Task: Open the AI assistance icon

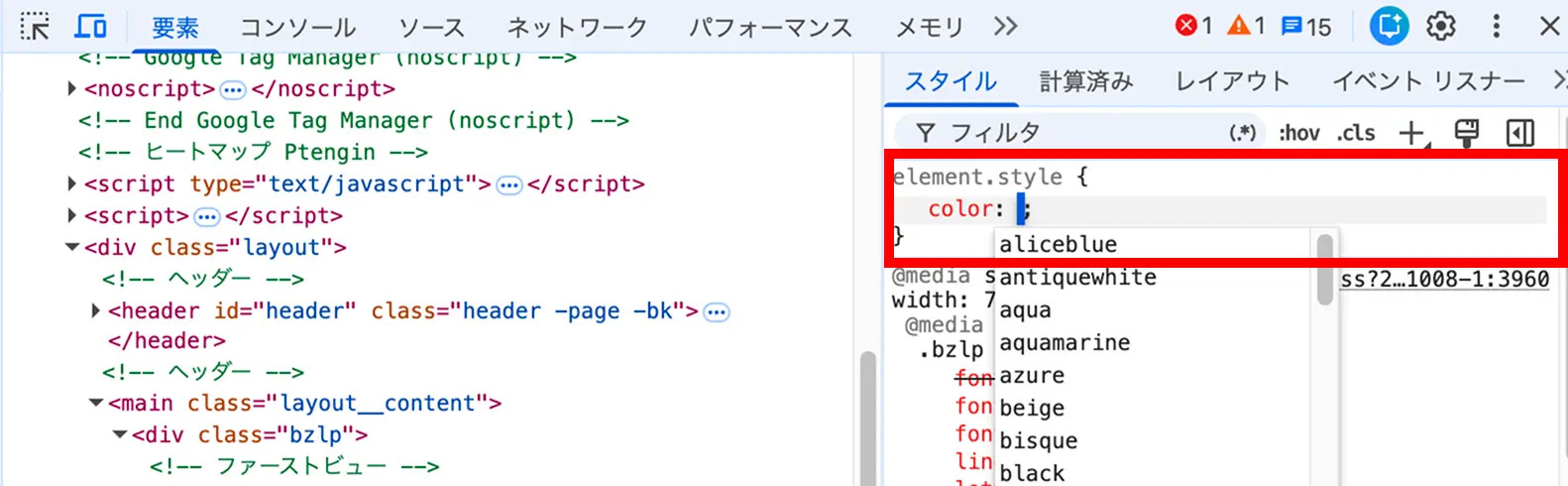Action: [1389, 26]
